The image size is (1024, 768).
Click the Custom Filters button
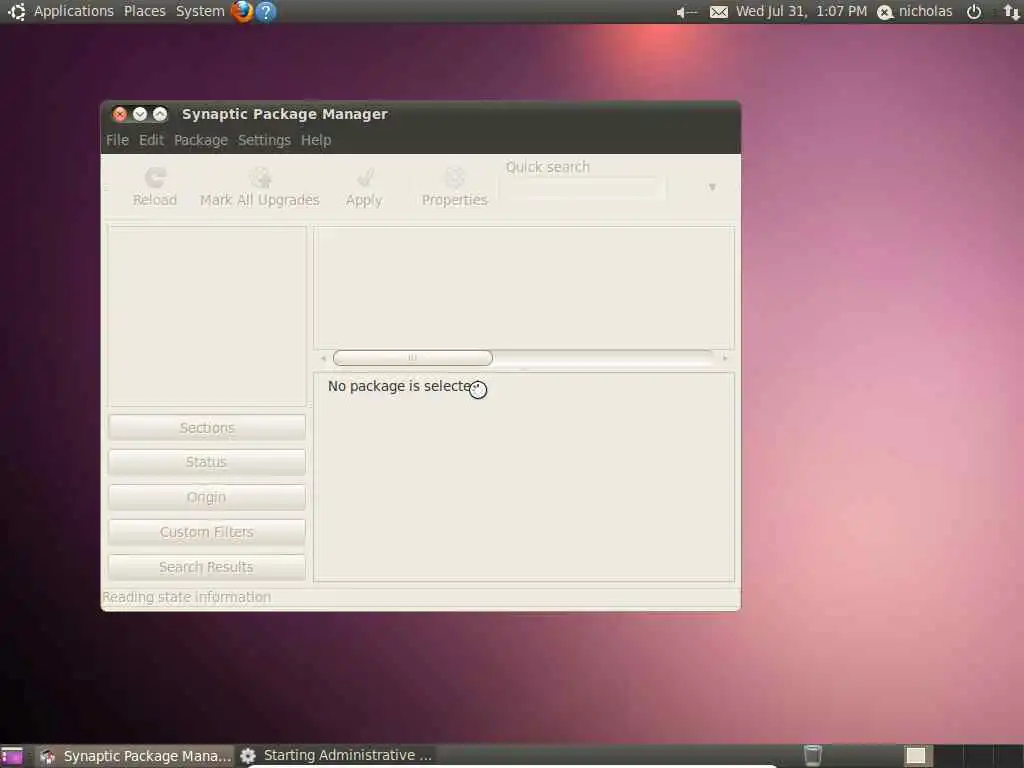point(207,532)
